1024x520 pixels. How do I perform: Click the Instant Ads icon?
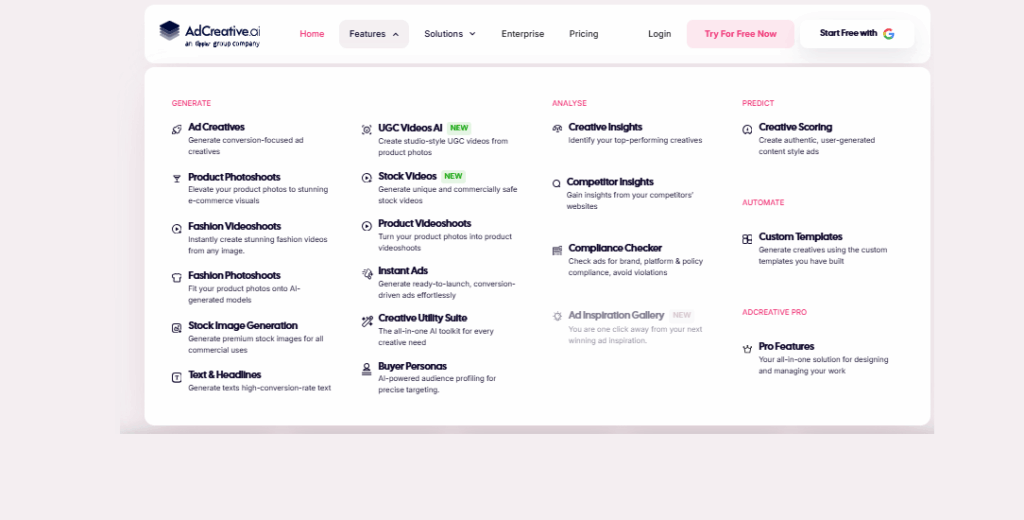click(x=367, y=274)
